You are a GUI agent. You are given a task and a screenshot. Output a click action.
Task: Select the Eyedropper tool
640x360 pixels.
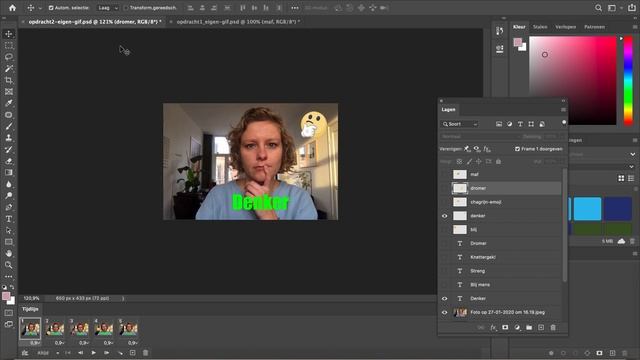coord(9,103)
